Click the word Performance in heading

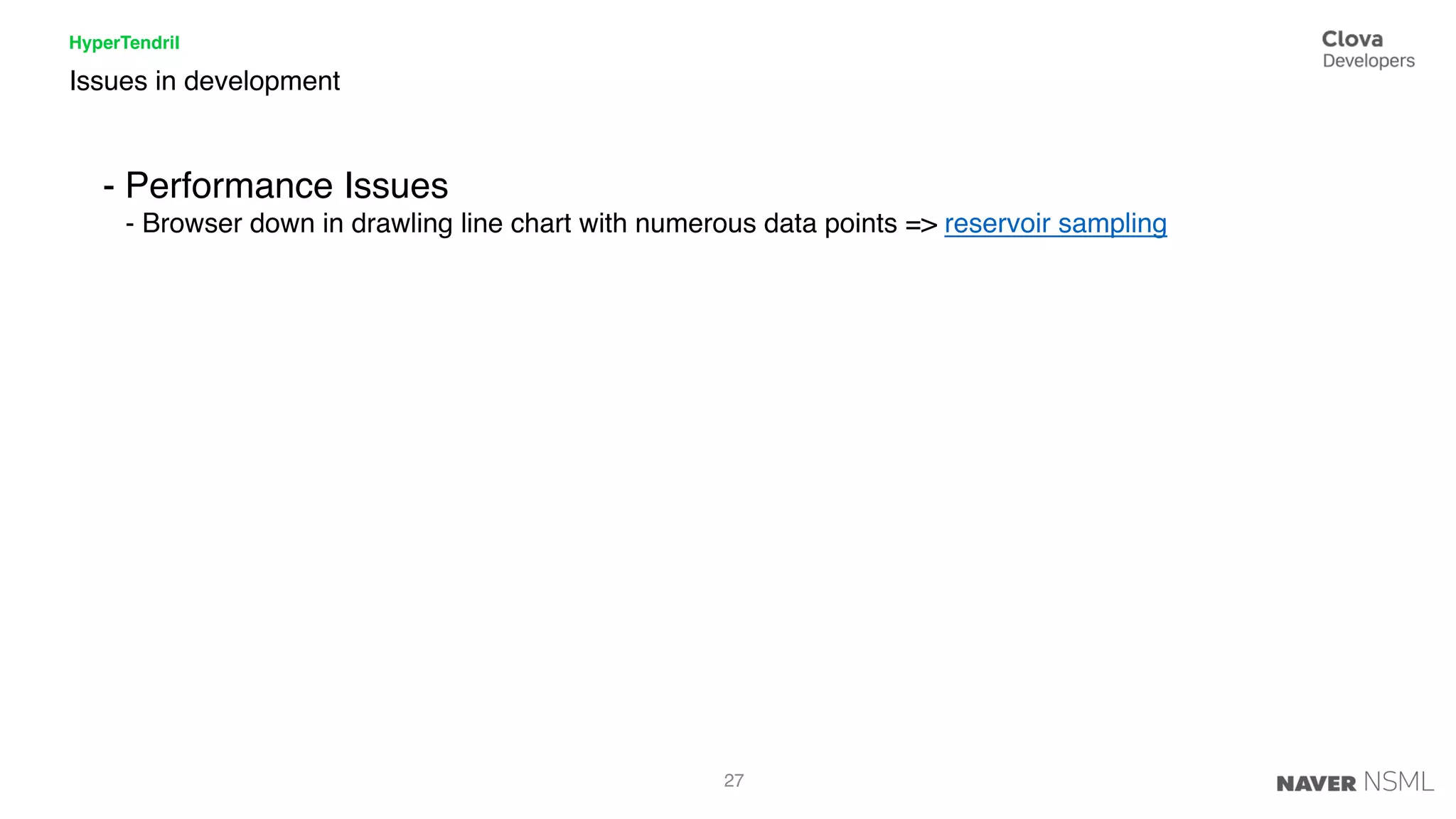point(229,186)
